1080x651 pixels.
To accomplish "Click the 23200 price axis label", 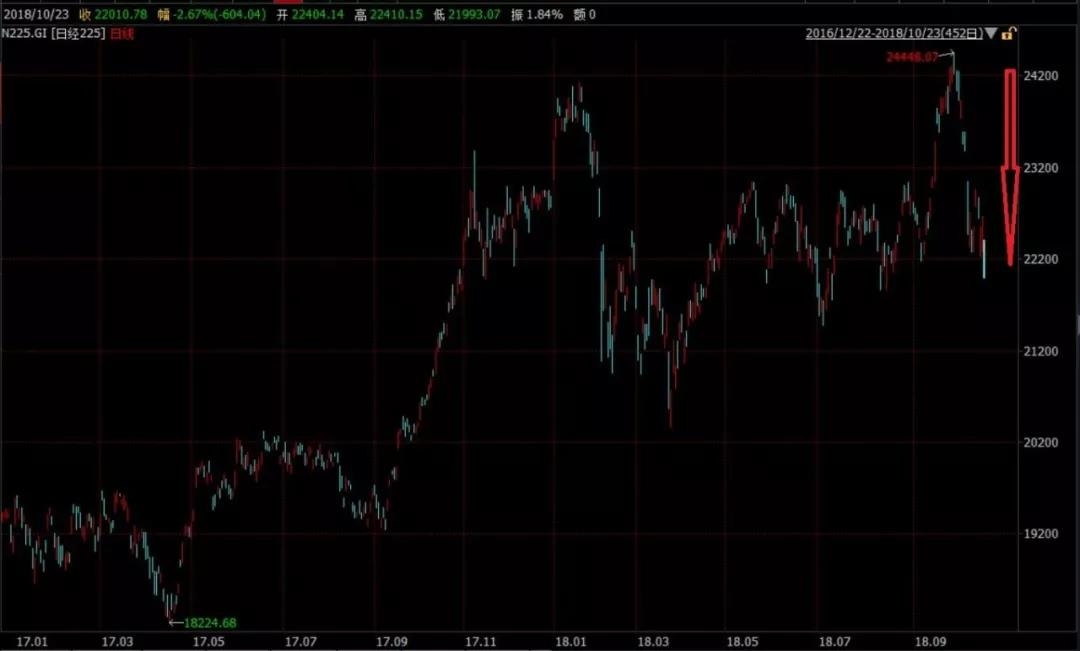I will click(1041, 167).
